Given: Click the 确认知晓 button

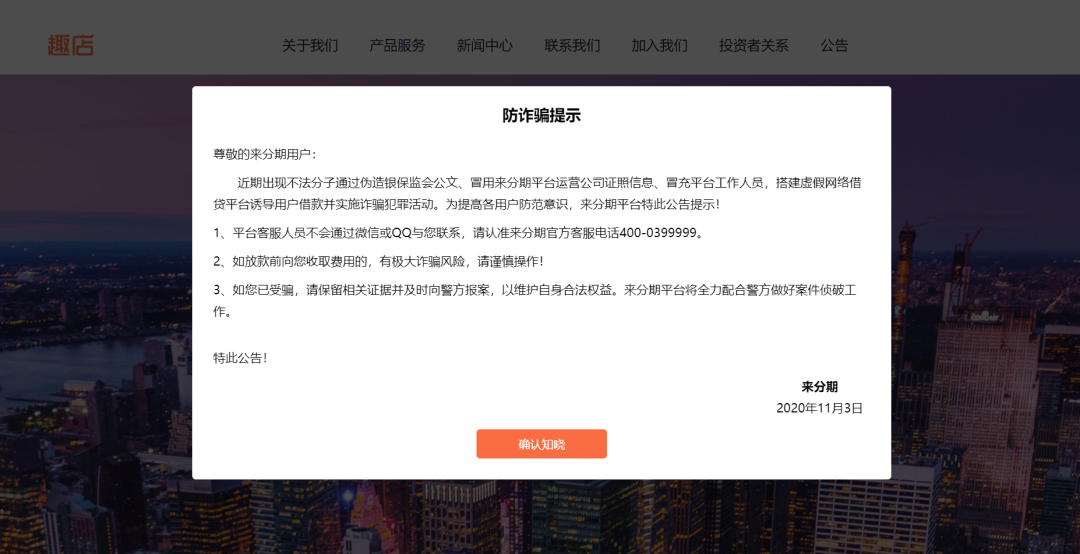Looking at the screenshot, I should pos(541,444).
